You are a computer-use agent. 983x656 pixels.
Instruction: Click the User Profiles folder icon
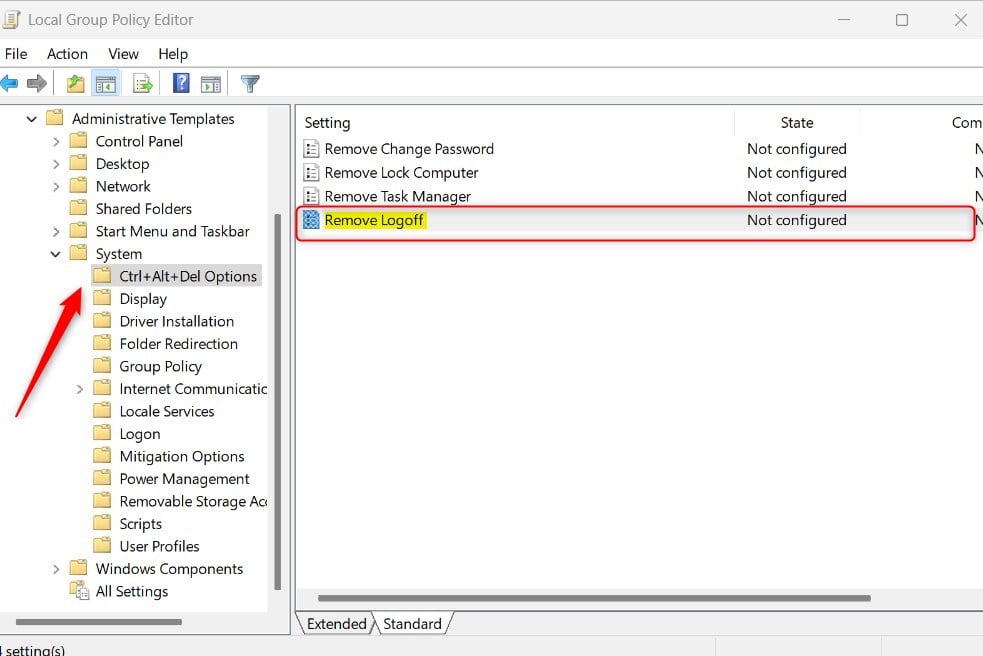[102, 546]
